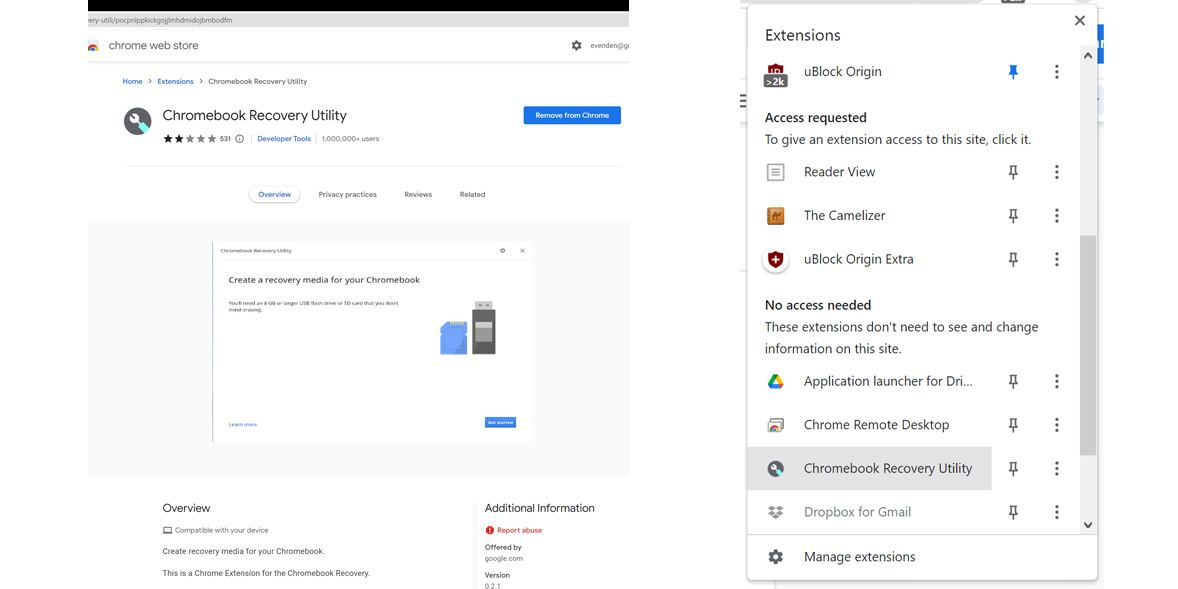
Task: Unpin uBlock Origin from toolbar
Action: pyautogui.click(x=1013, y=72)
